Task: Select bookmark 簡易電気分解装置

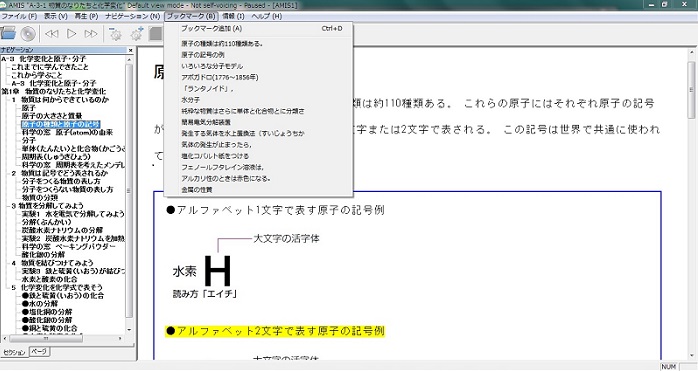Action: pyautogui.click(x=259, y=122)
